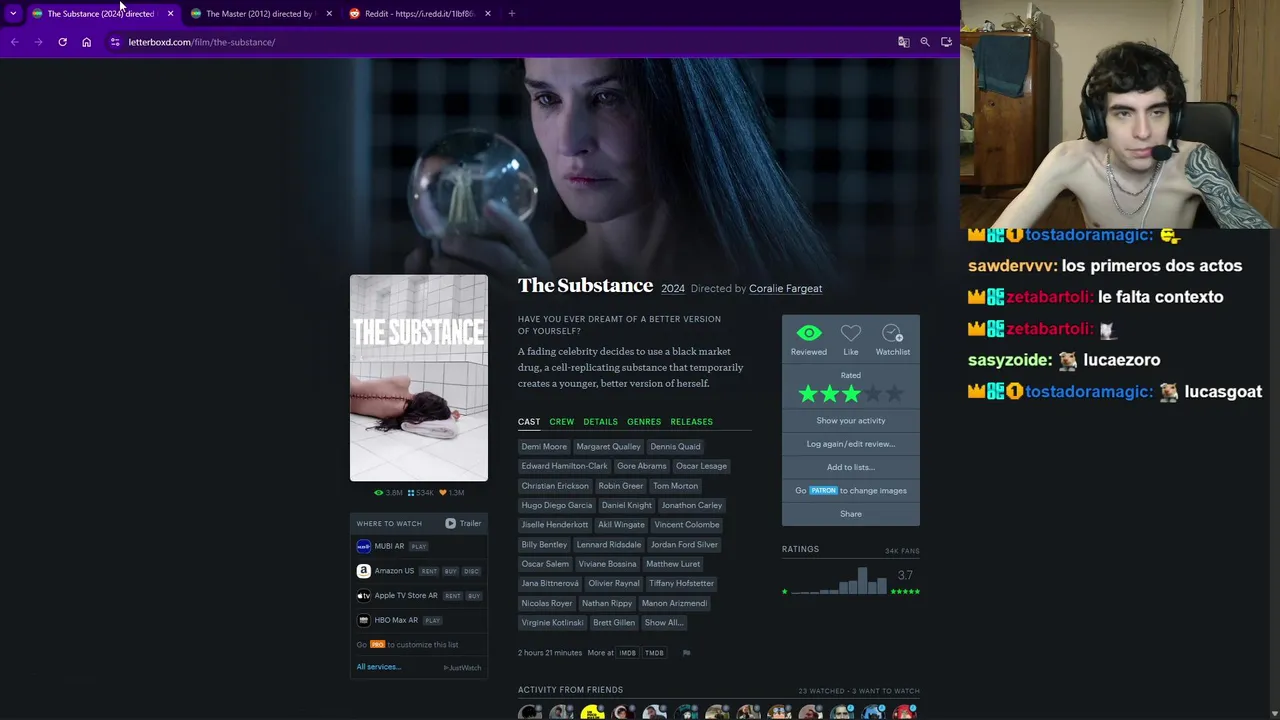
Task: Click the Share button
Action: (851, 514)
